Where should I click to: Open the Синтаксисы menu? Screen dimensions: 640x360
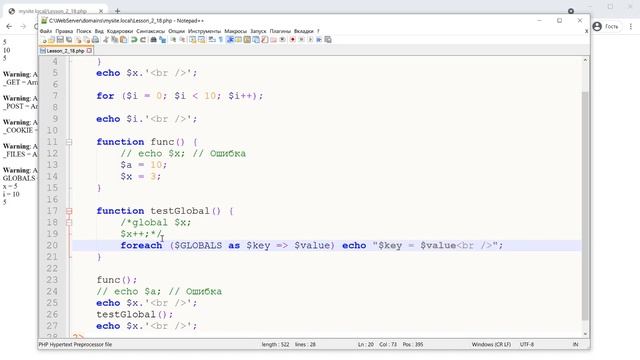[x=151, y=31]
